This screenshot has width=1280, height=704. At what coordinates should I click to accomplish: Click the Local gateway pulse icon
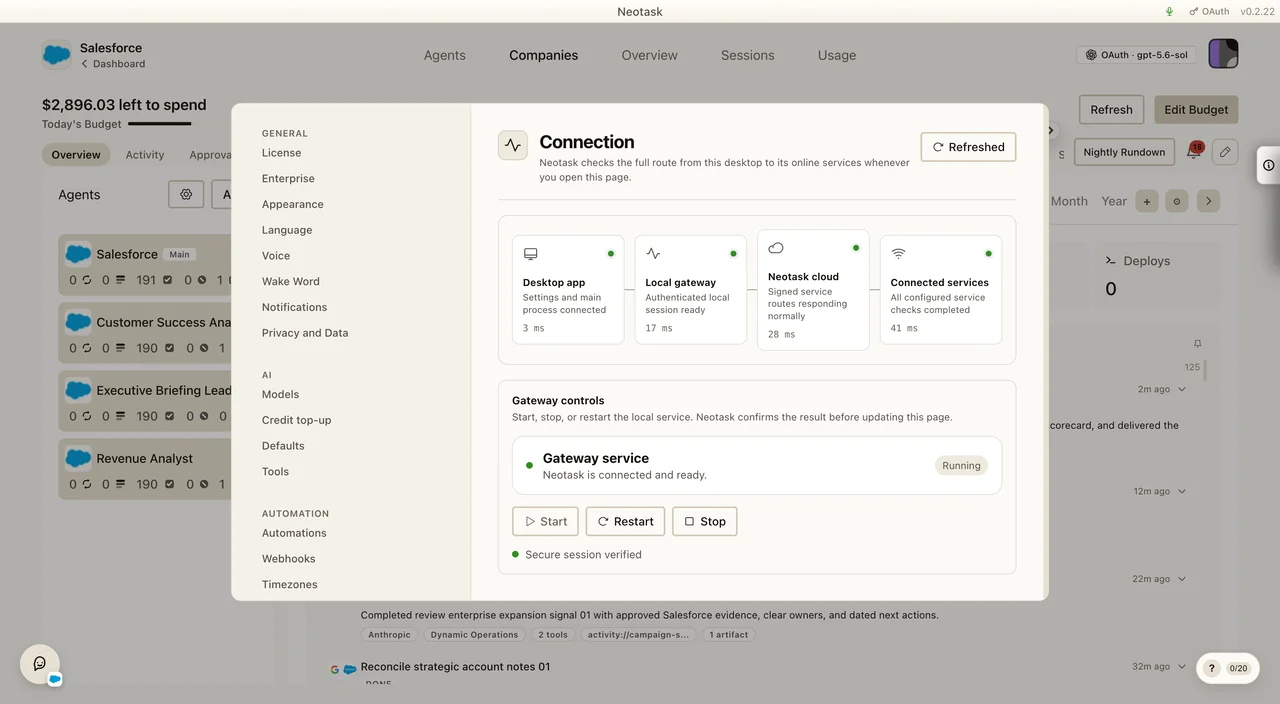click(653, 254)
